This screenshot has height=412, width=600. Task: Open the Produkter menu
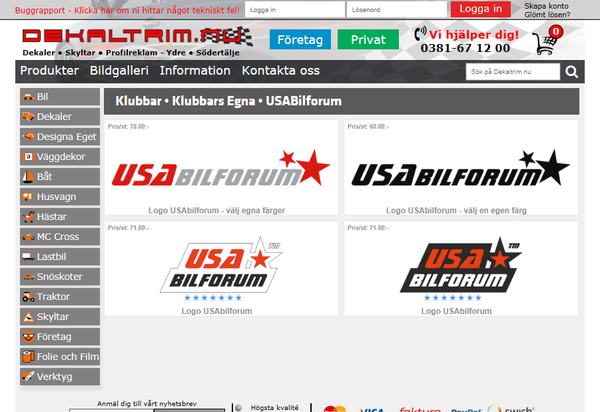tap(49, 71)
